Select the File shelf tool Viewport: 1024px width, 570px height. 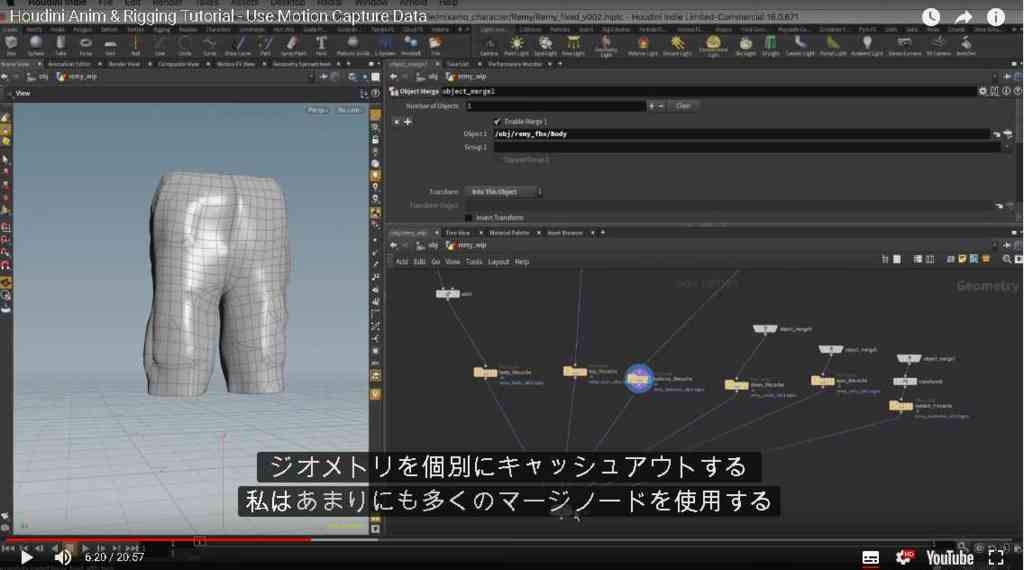coord(436,45)
